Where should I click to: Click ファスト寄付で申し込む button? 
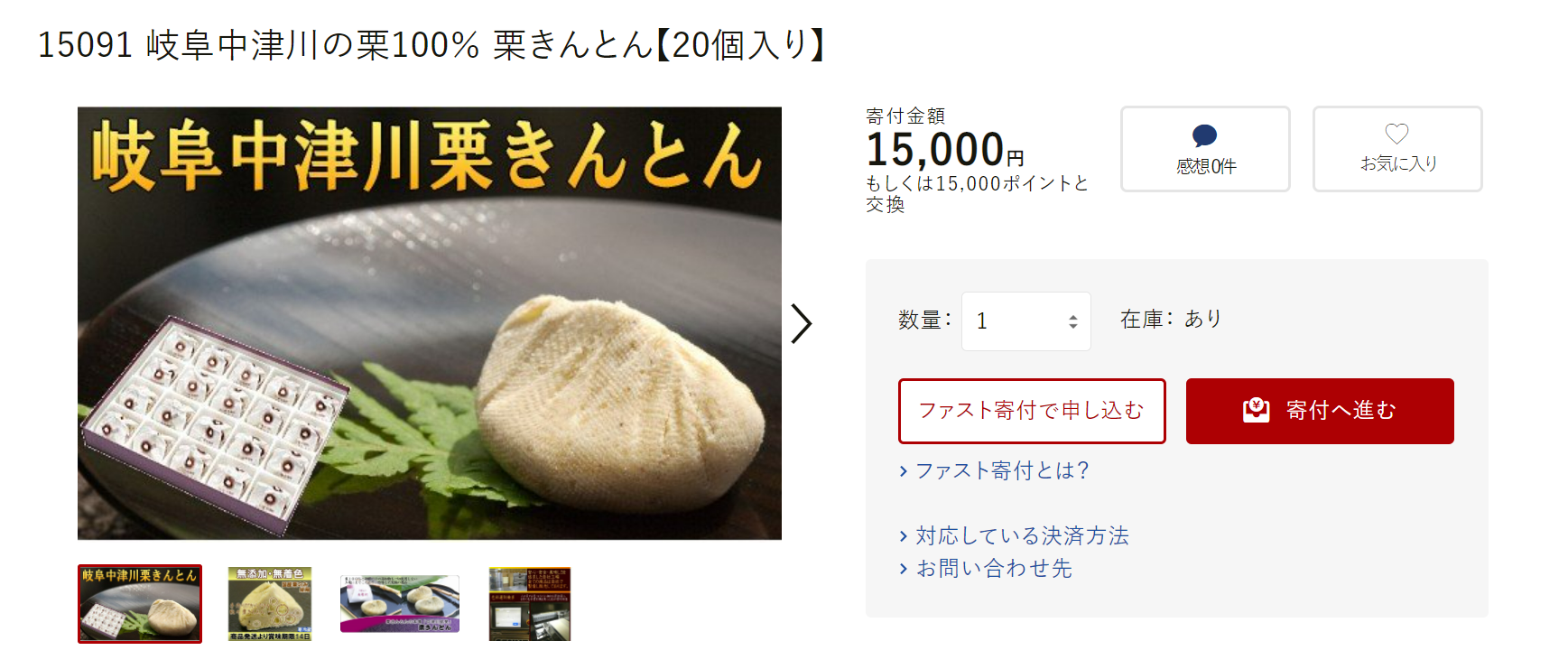click(1032, 411)
